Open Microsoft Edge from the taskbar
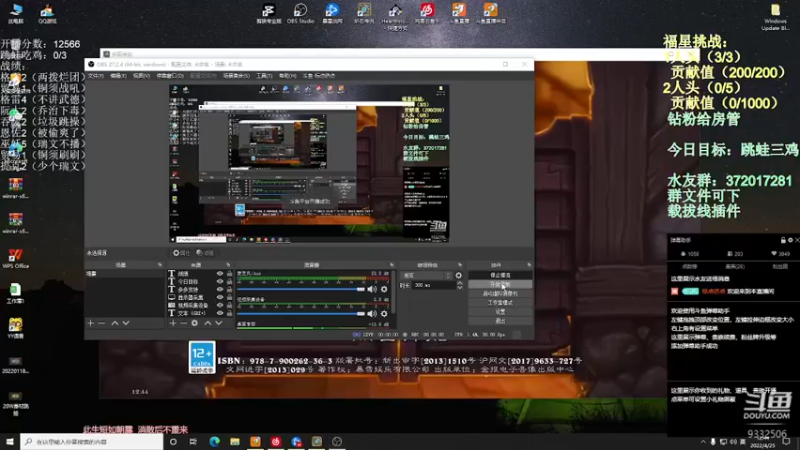Image resolution: width=800 pixels, height=450 pixels. (x=214, y=441)
